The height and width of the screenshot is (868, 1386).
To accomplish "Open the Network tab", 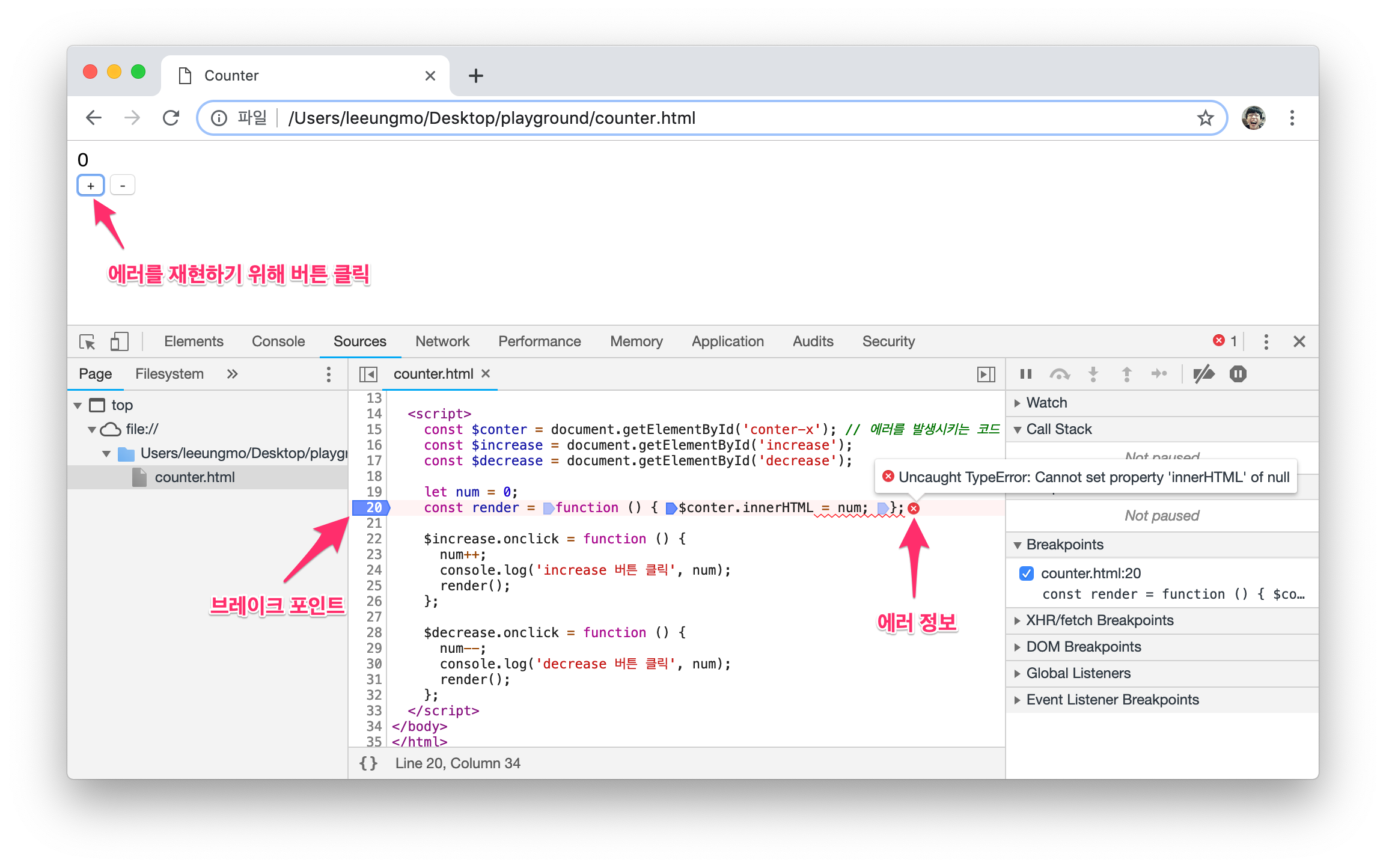I will tap(442, 341).
